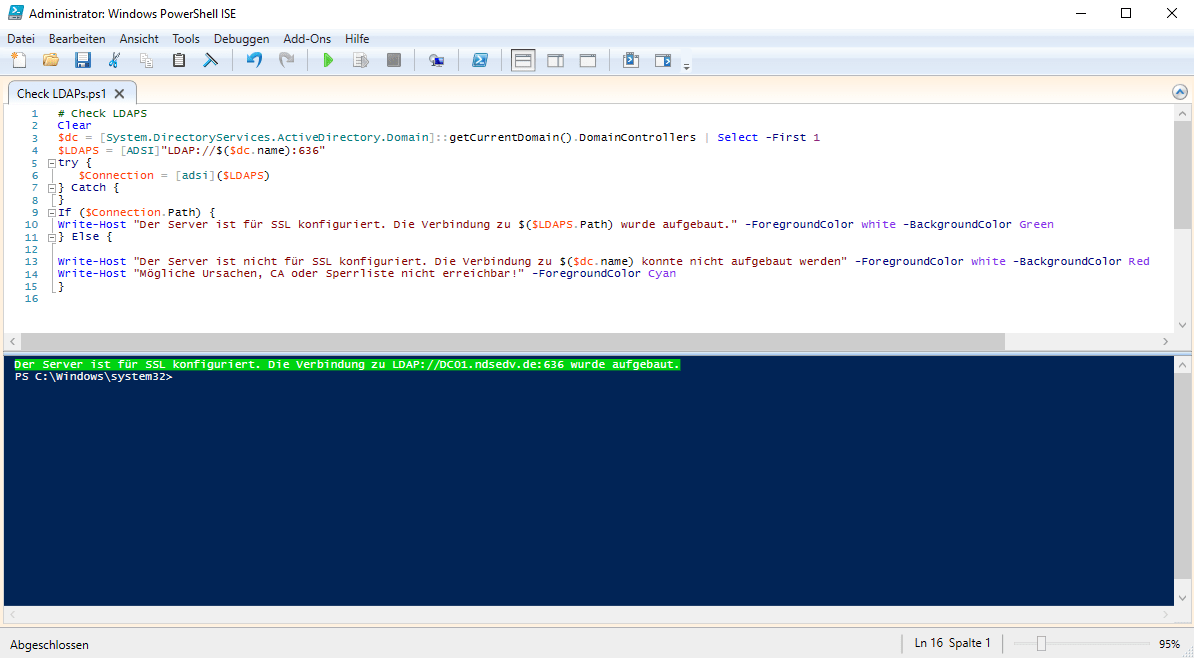This screenshot has height=658, width=1194.
Task: Open a new remote PowerShell tab
Action: [x=436, y=60]
